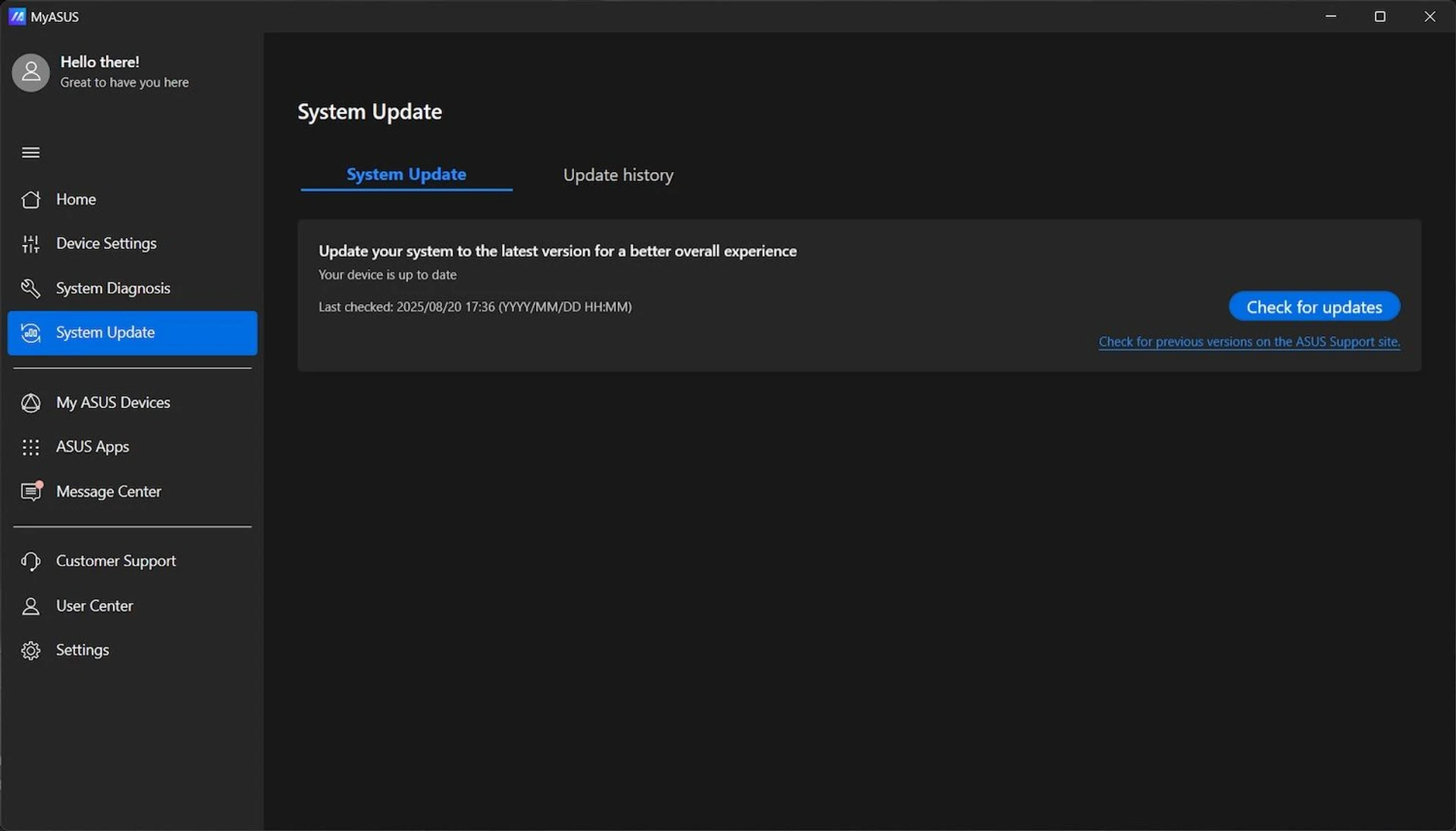Click the My ASUS Devices icon
The image size is (1456, 831).
31,403
